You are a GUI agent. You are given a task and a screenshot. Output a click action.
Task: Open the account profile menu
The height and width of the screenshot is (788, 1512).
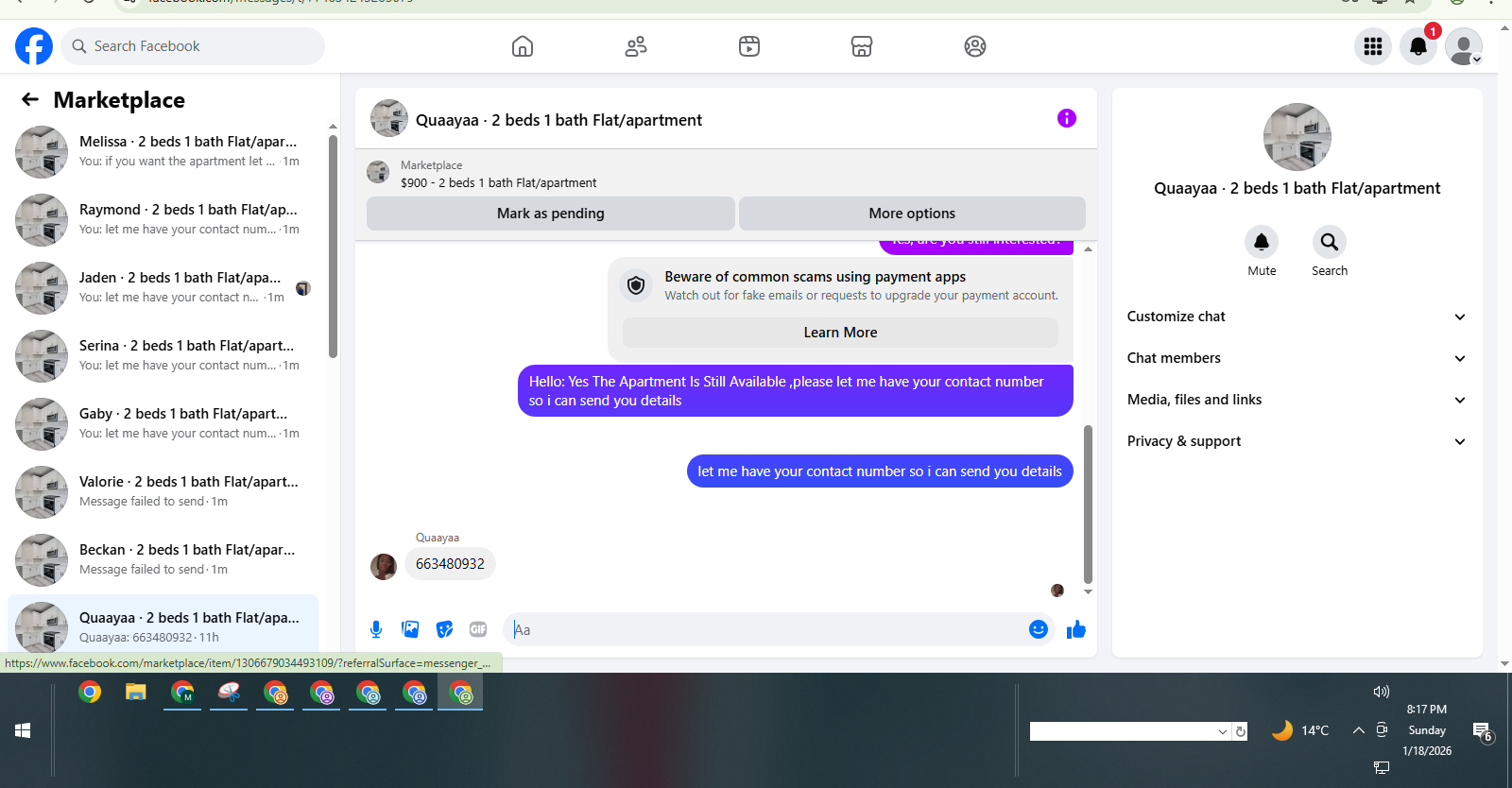coord(1464,46)
